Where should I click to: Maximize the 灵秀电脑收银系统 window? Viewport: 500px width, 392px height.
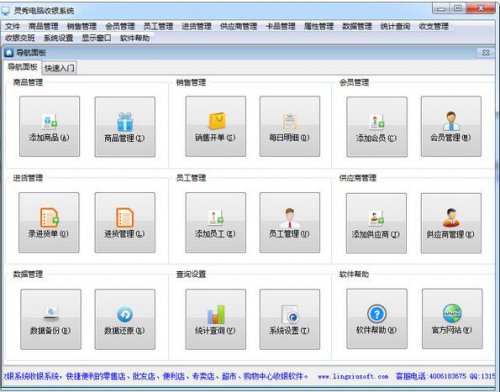(x=458, y=9)
